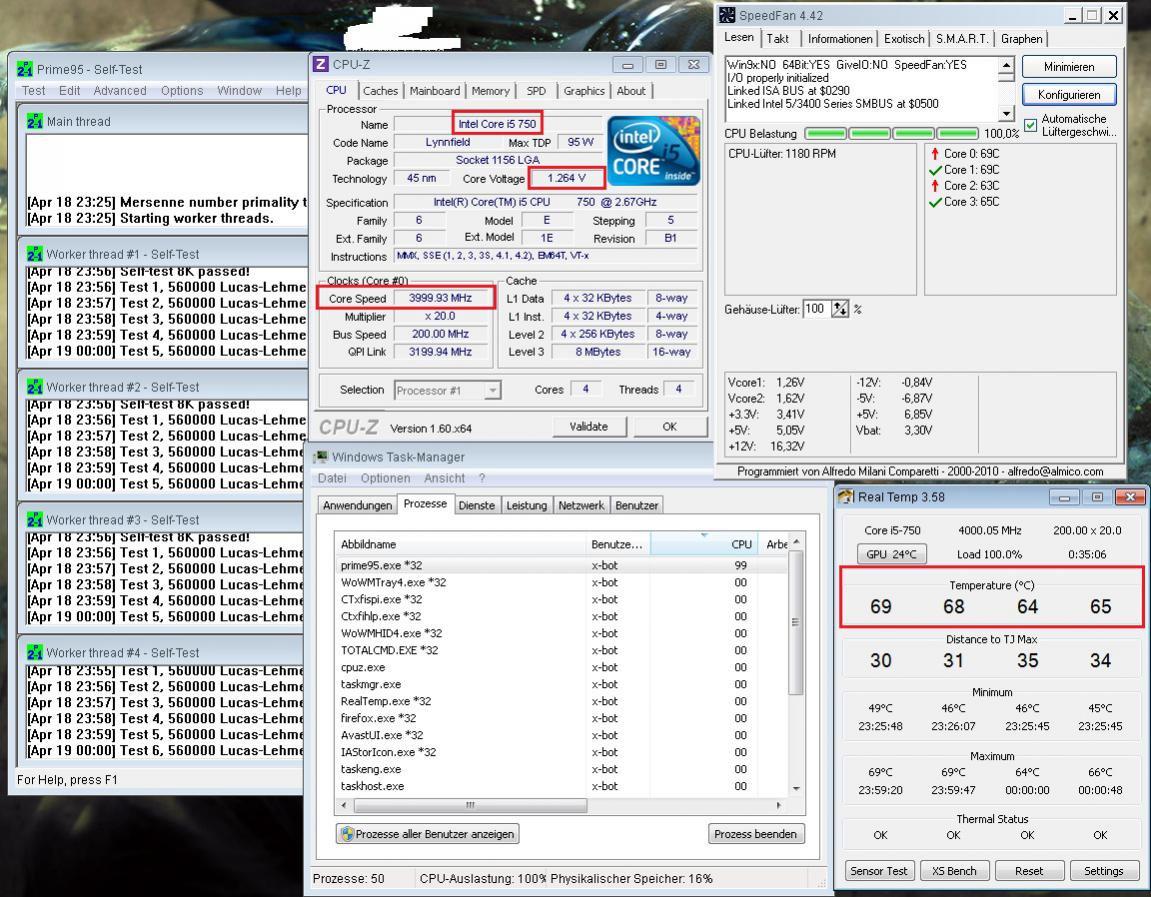Open the Benutzer tab in Task-Manager
Image resolution: width=1151 pixels, height=897 pixels.
(636, 506)
